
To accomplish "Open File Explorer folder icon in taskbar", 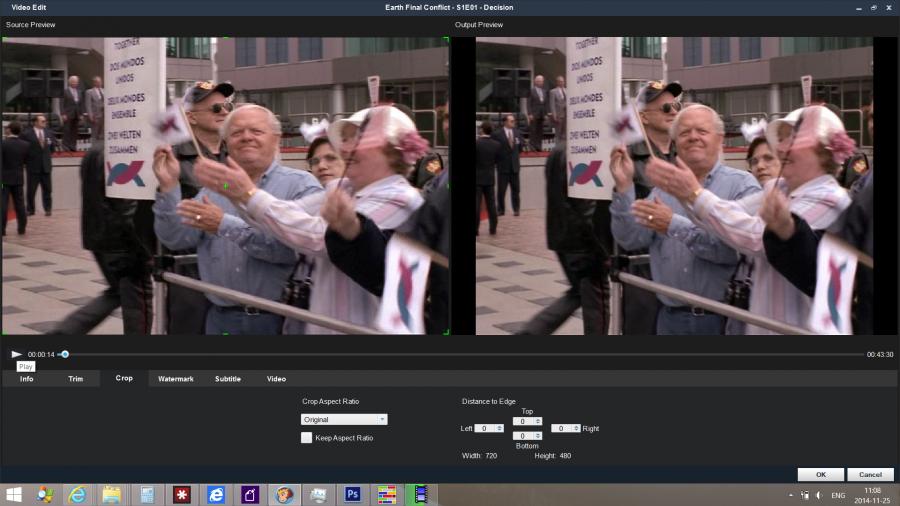I will click(x=112, y=494).
